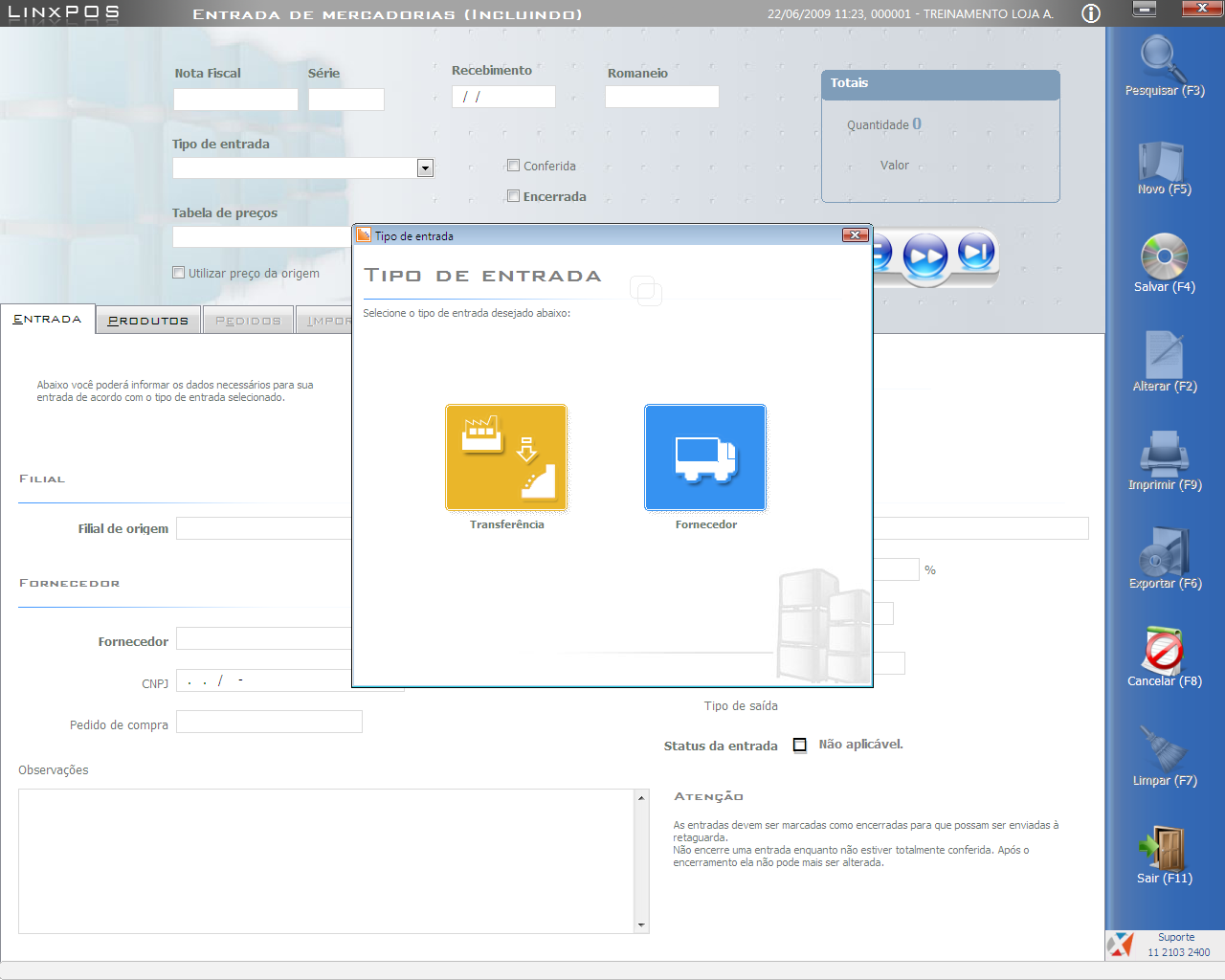
Task: Check Utilizar preço da origem
Action: click(x=178, y=273)
